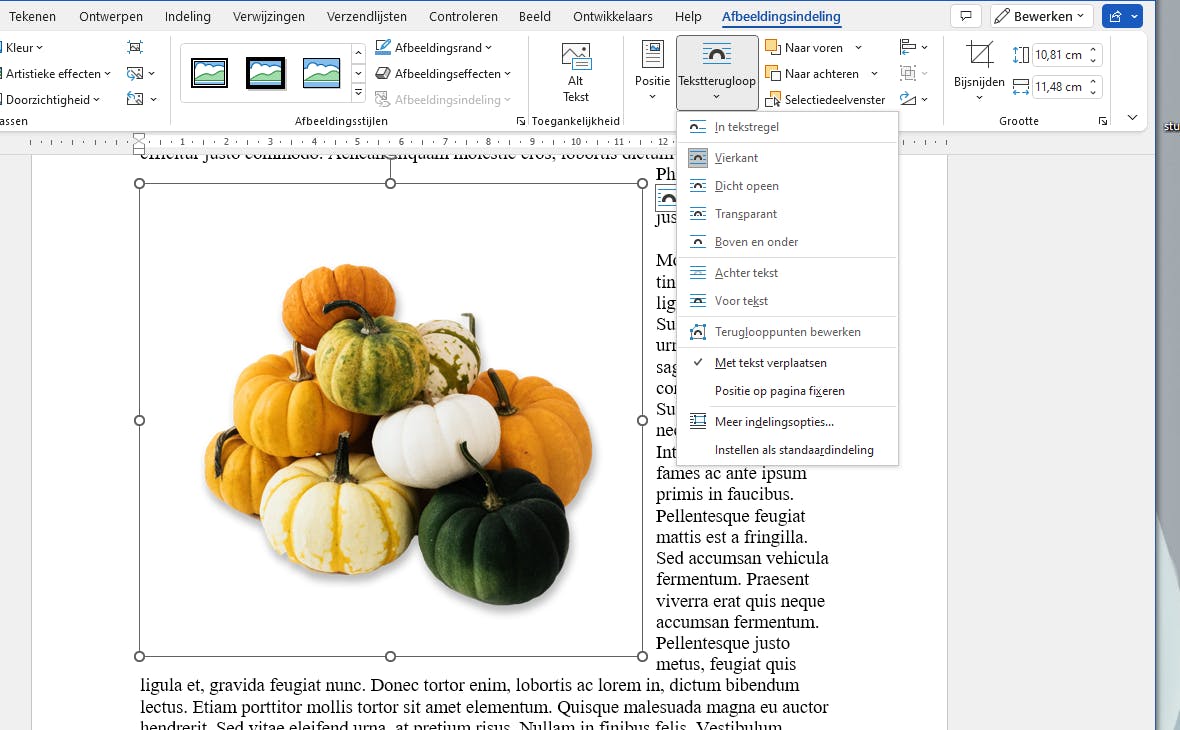Select the Vierkant wrap option
Viewport: 1180px width, 730px height.
coord(787,158)
